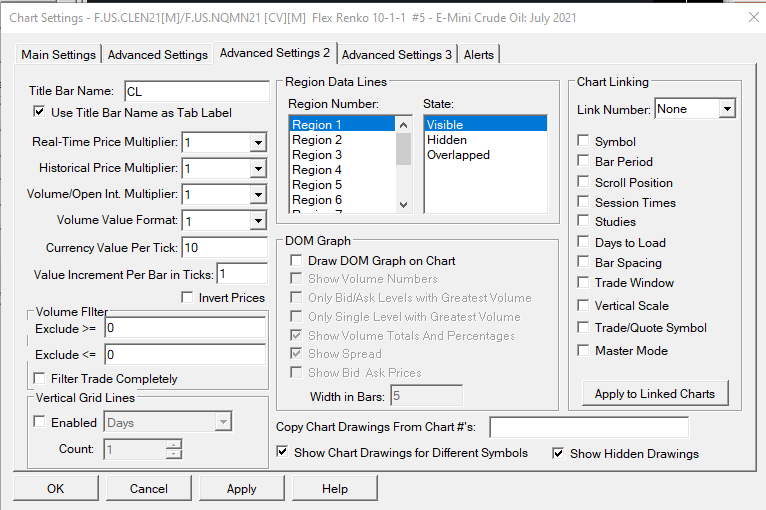Open the Vertical Grid Lines Days dropdown

click(223, 422)
